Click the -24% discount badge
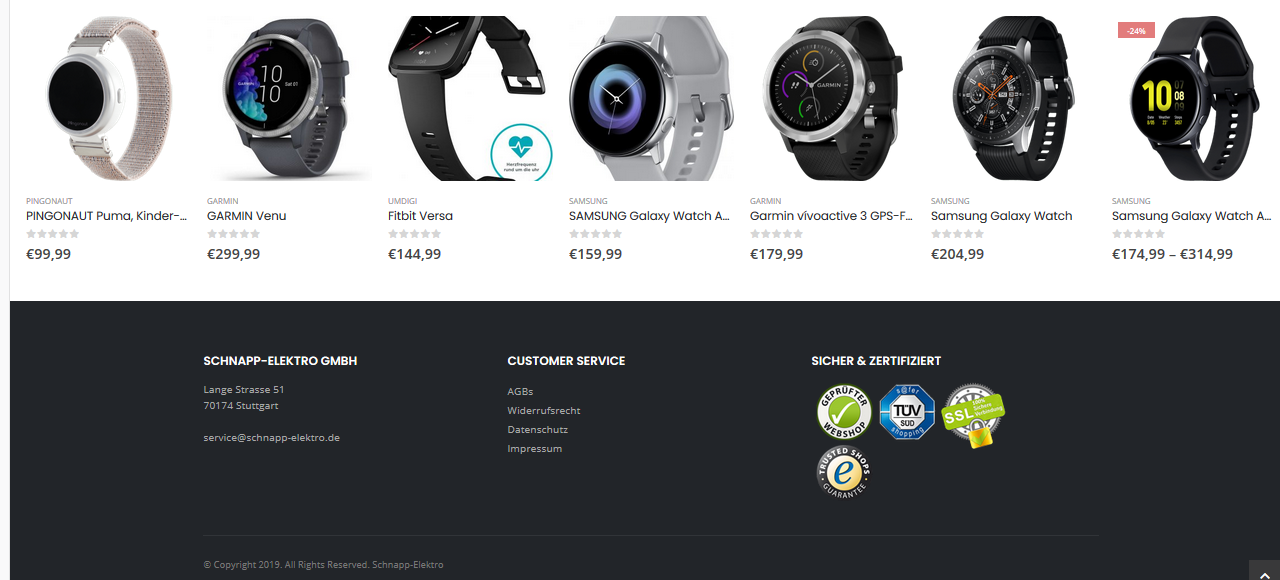The width and height of the screenshot is (1280, 580). [x=1136, y=31]
